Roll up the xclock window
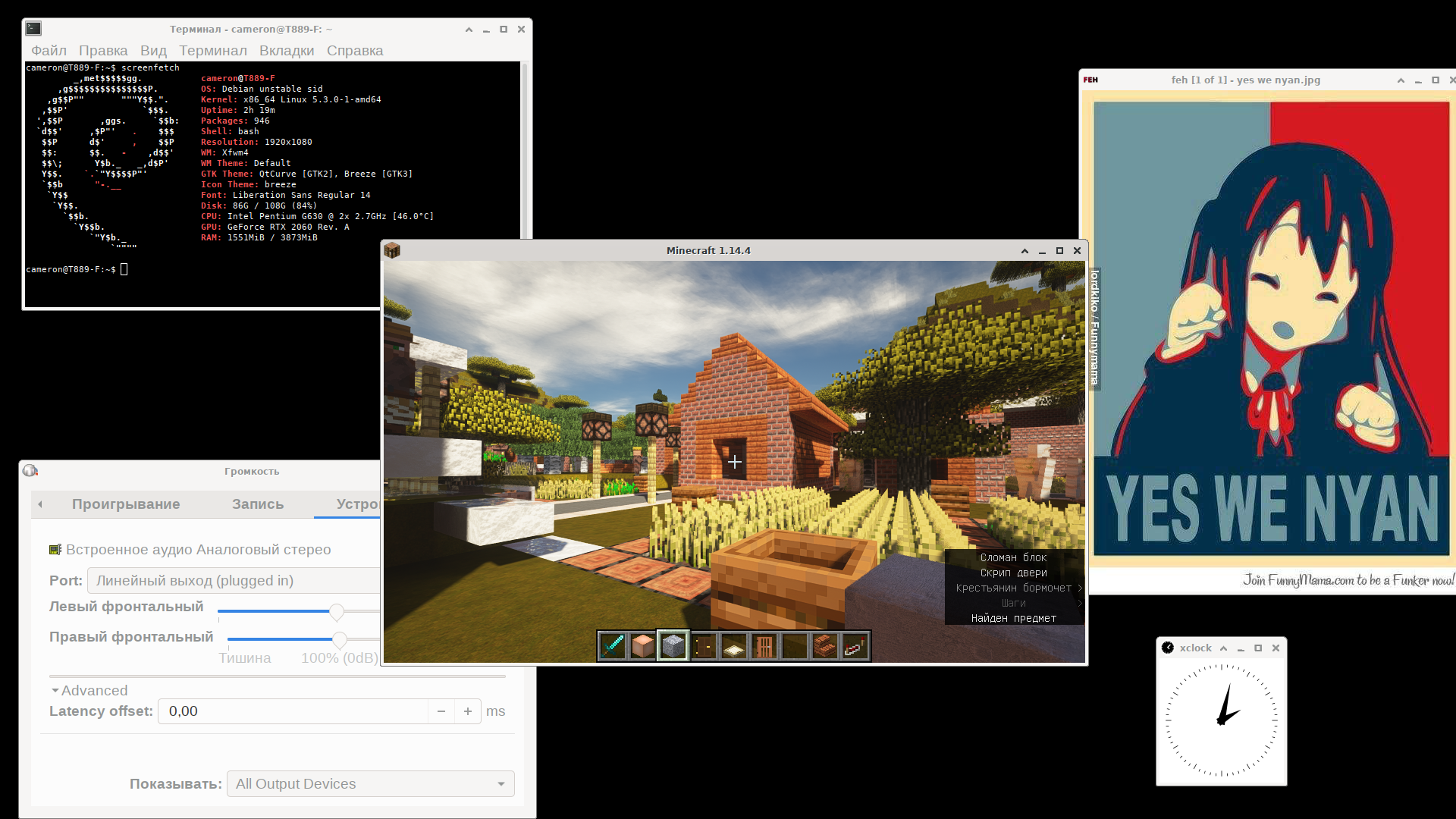Viewport: 1456px width, 819px height. point(1223,648)
